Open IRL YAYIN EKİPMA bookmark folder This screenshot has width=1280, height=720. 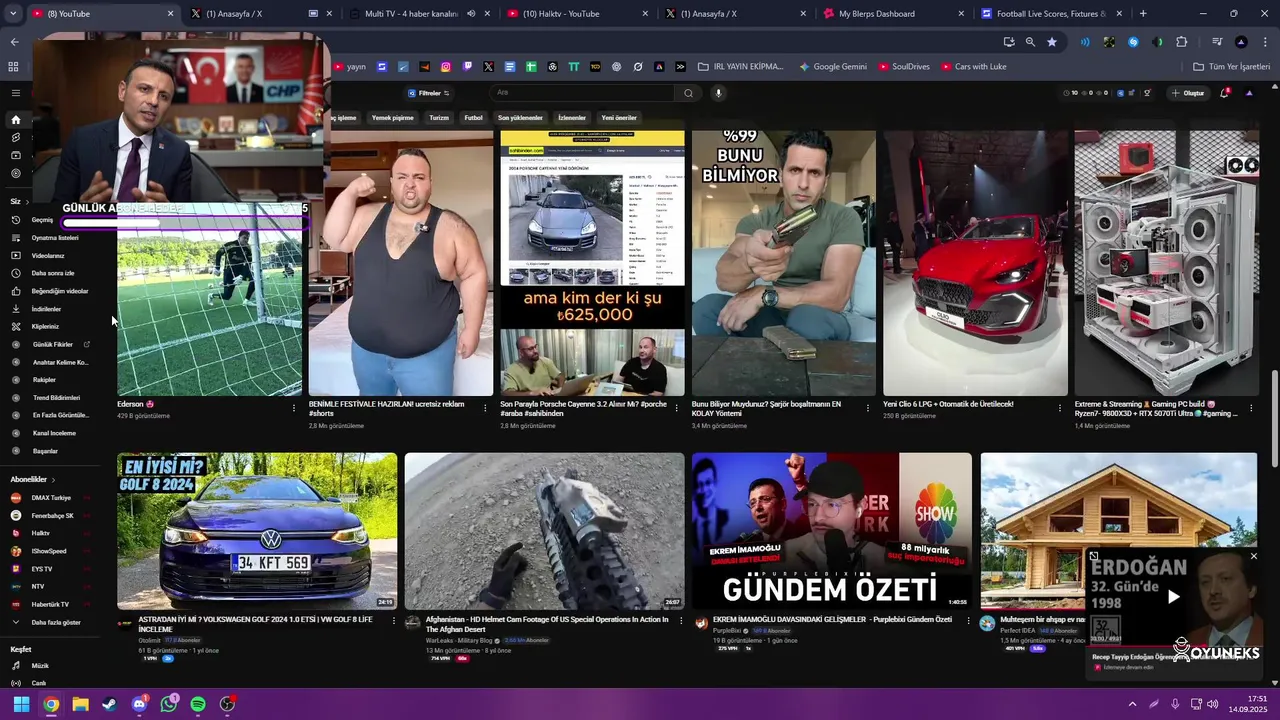[x=741, y=67]
